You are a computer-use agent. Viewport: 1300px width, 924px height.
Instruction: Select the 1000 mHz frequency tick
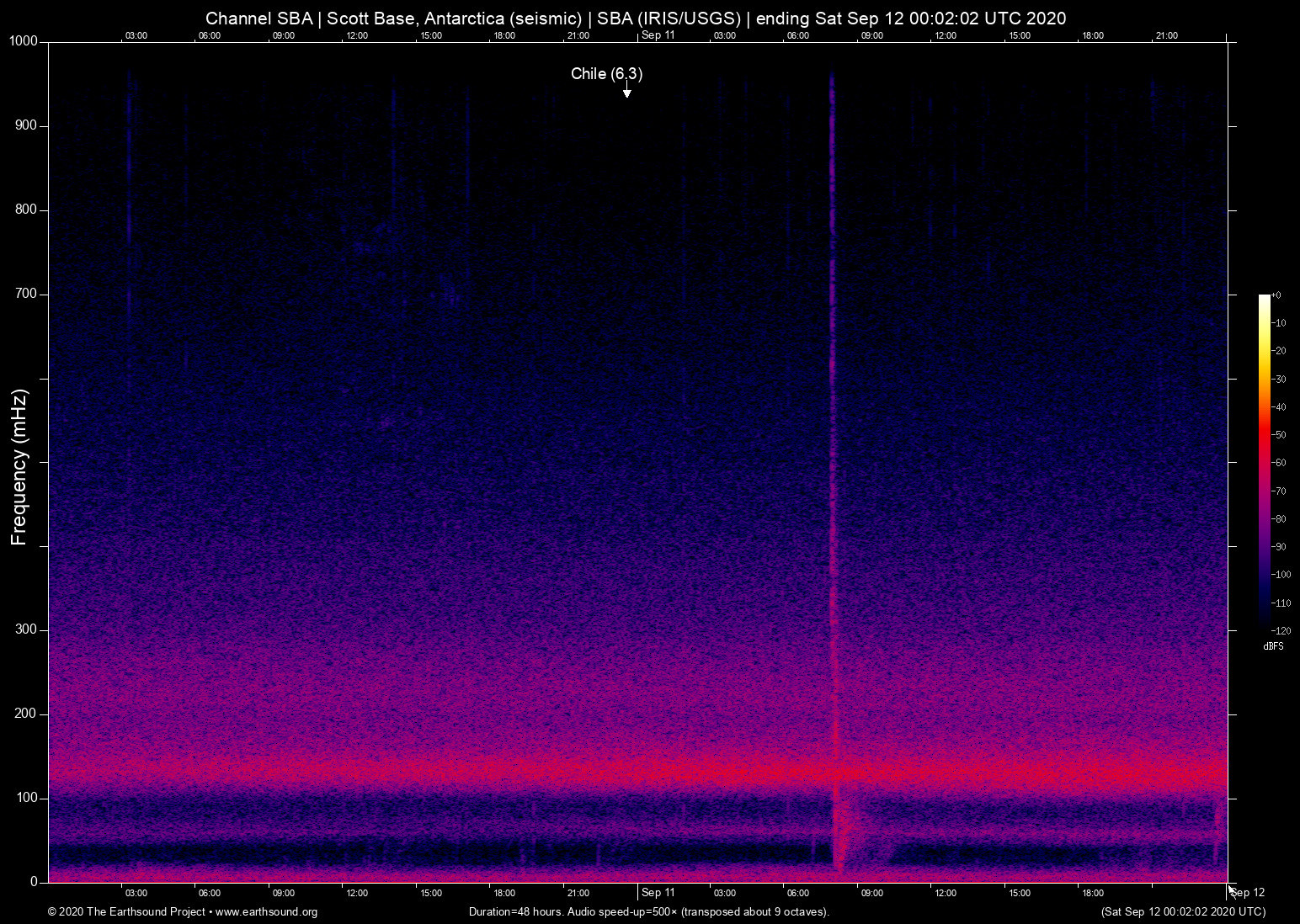point(22,40)
